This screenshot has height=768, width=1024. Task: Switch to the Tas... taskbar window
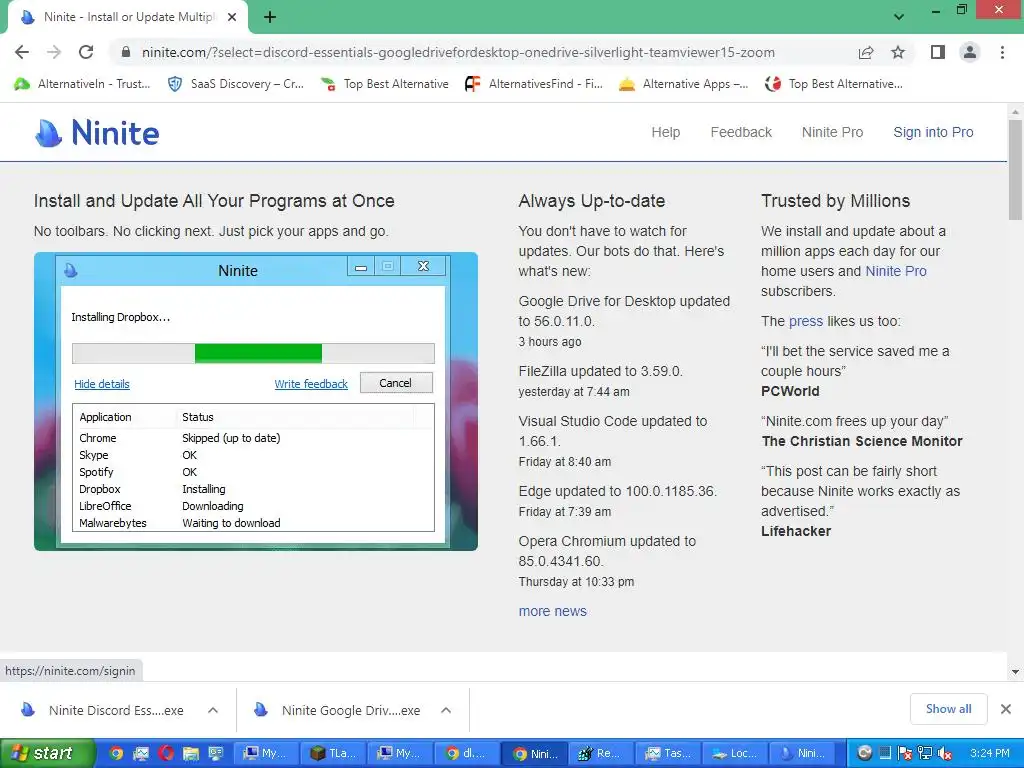[x=669, y=754]
